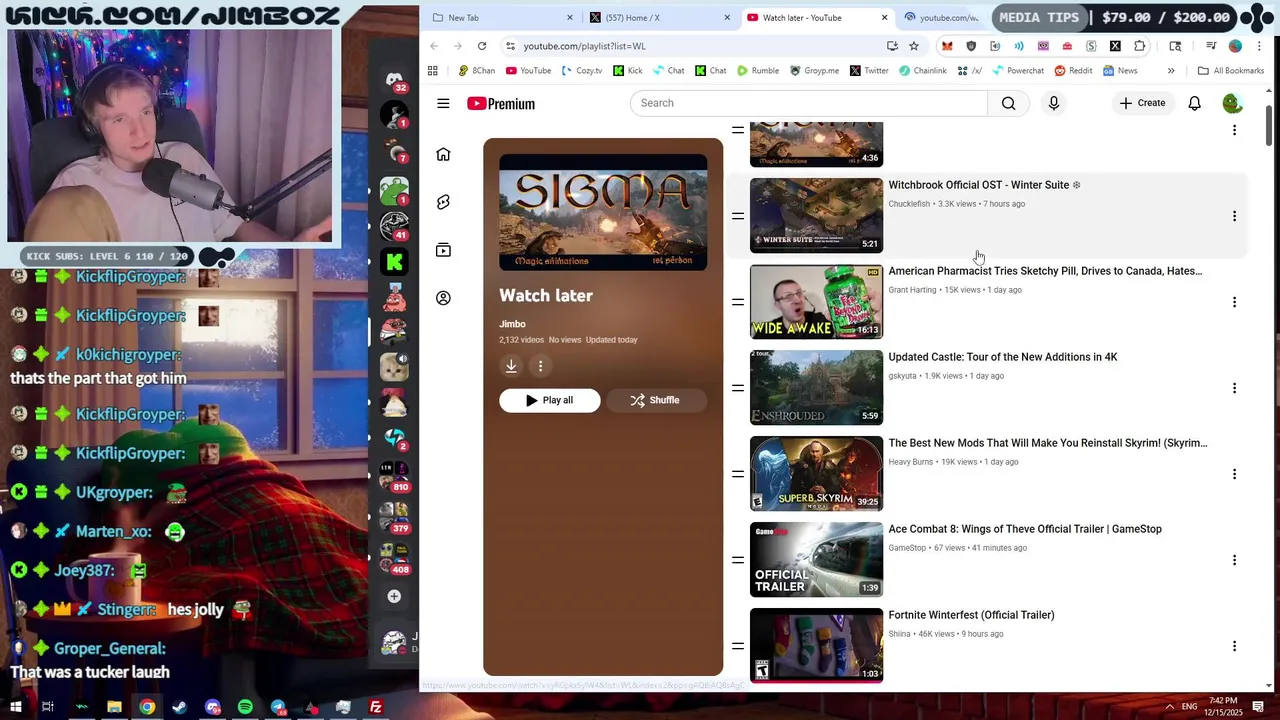This screenshot has height=720, width=1280.
Task: Click the YouTube search input field
Action: pos(809,103)
